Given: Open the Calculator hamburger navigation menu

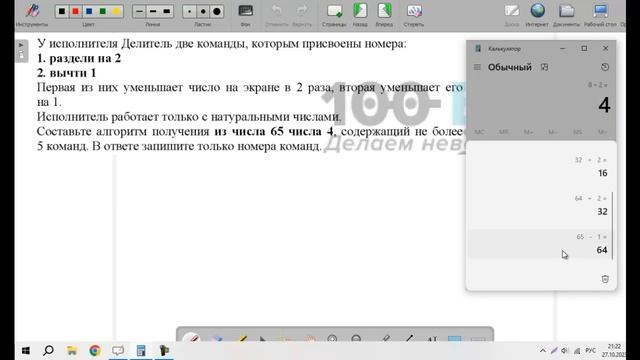Looking at the screenshot, I should (x=477, y=67).
